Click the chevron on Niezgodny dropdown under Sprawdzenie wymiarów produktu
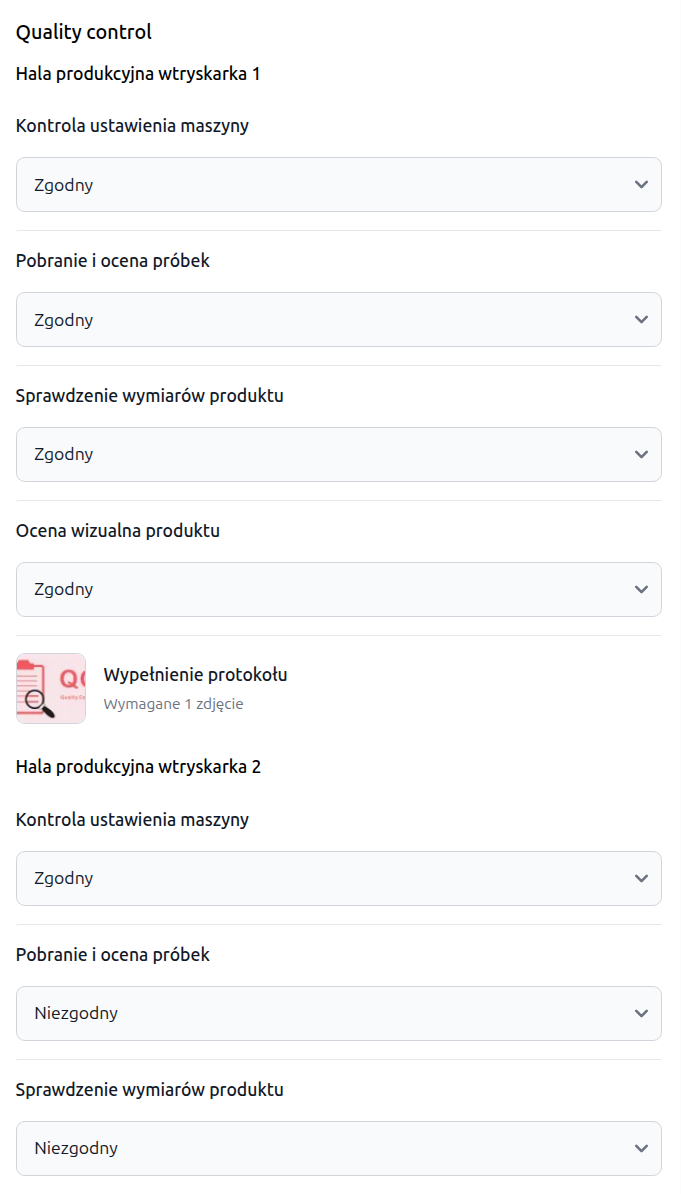Screen dimensions: 681x1194 point(643,1148)
